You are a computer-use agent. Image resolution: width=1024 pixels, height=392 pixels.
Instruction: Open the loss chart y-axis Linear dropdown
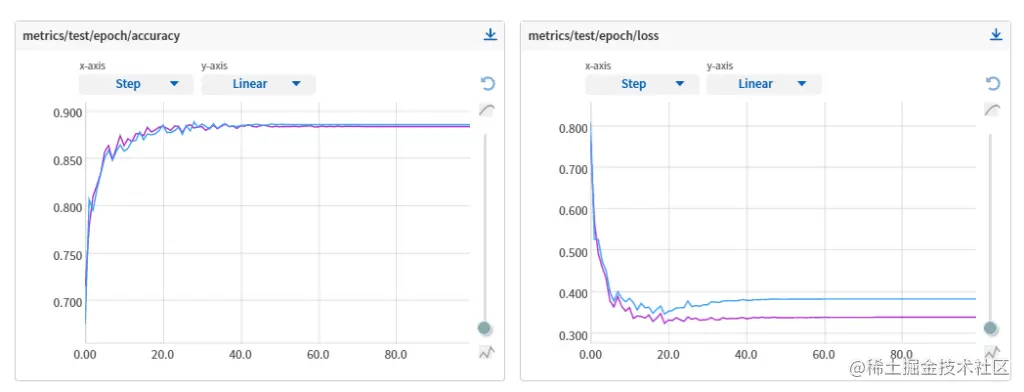764,84
